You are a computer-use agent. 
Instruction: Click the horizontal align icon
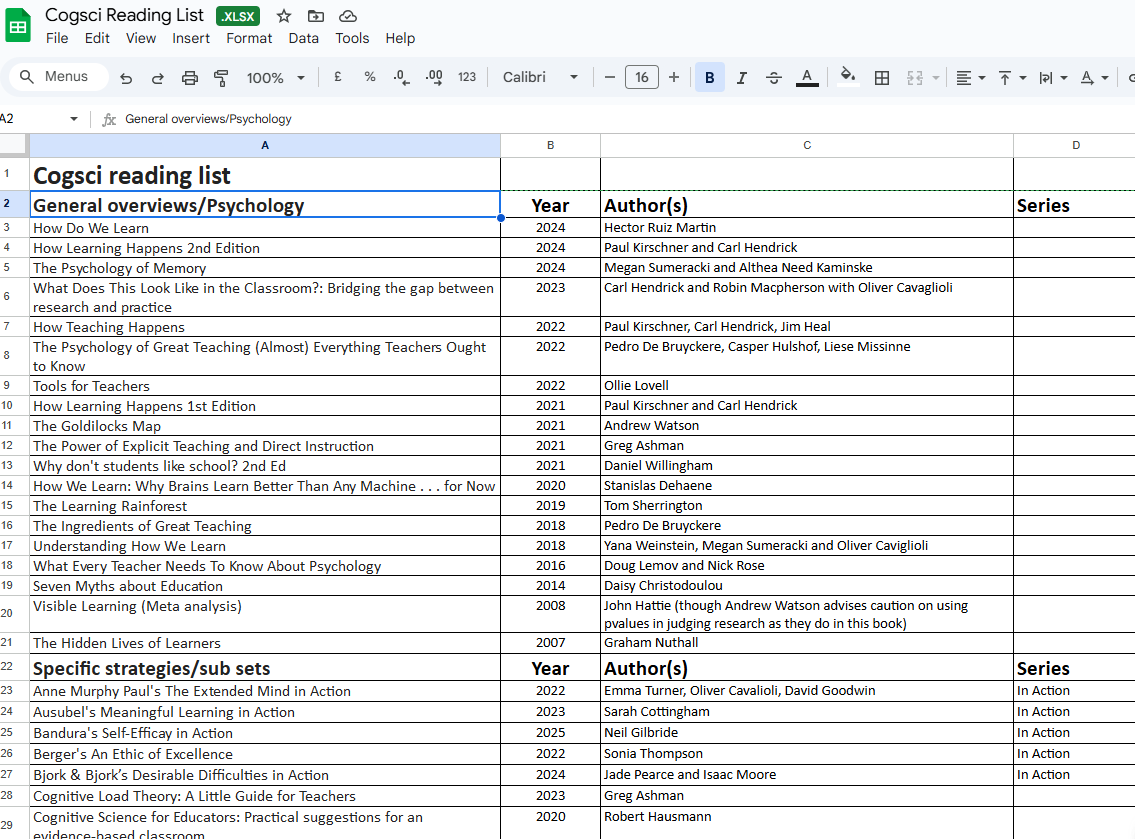[963, 77]
